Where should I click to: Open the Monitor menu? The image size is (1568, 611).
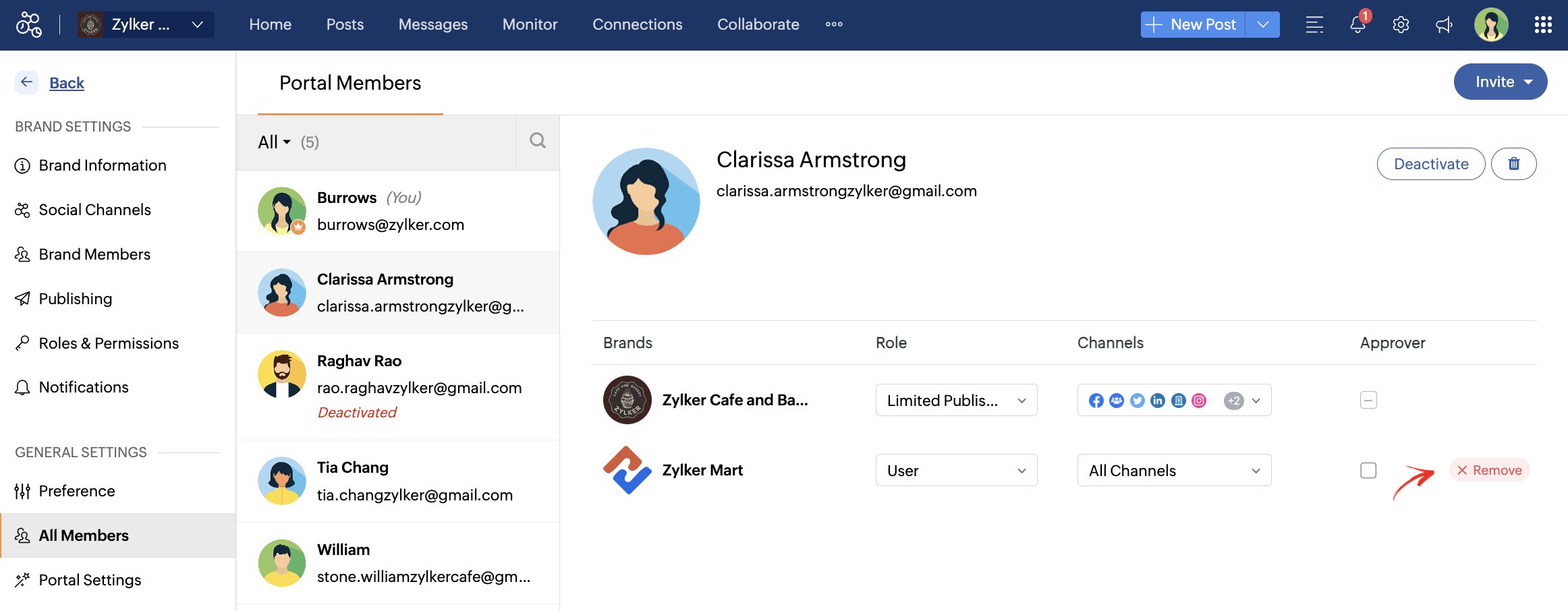tap(530, 24)
